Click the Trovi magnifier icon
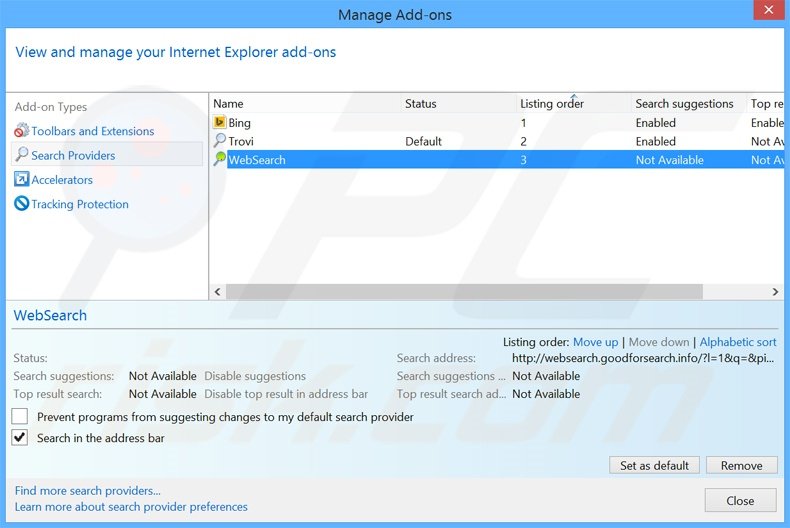The width and height of the screenshot is (790, 528). (x=220, y=141)
